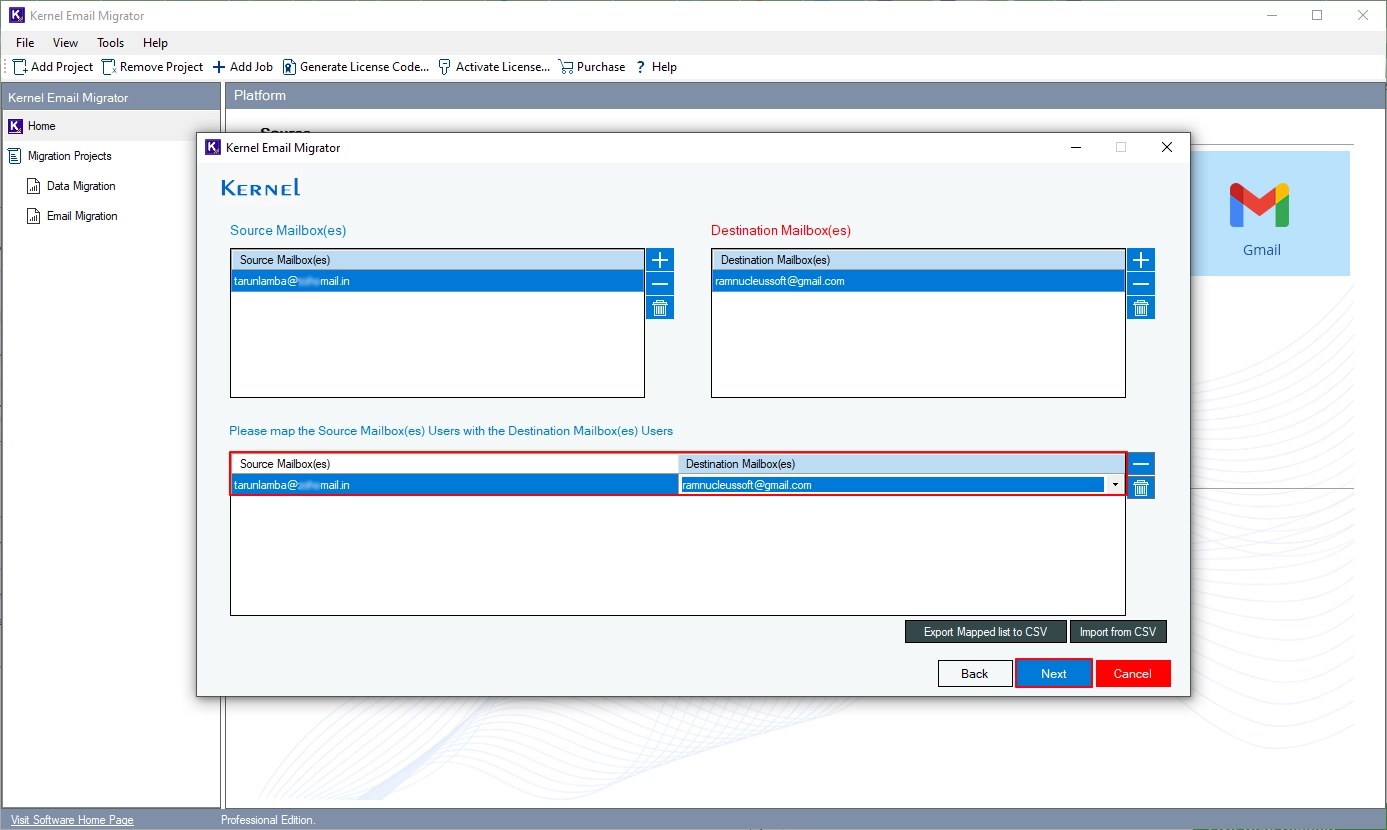Open Visit Software Home Page link
Image resolution: width=1387 pixels, height=830 pixels.
(x=72, y=820)
